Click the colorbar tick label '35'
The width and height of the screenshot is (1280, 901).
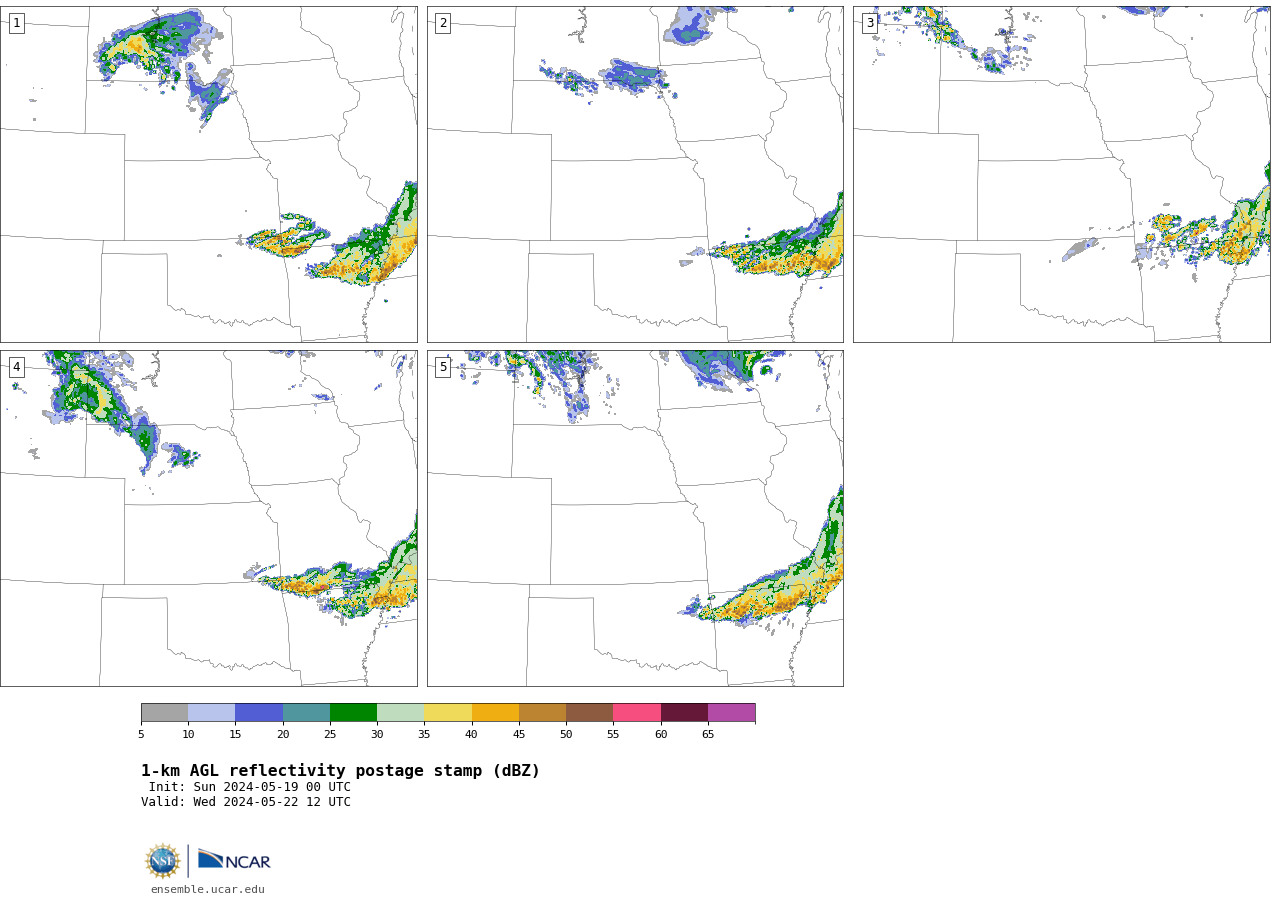(424, 735)
